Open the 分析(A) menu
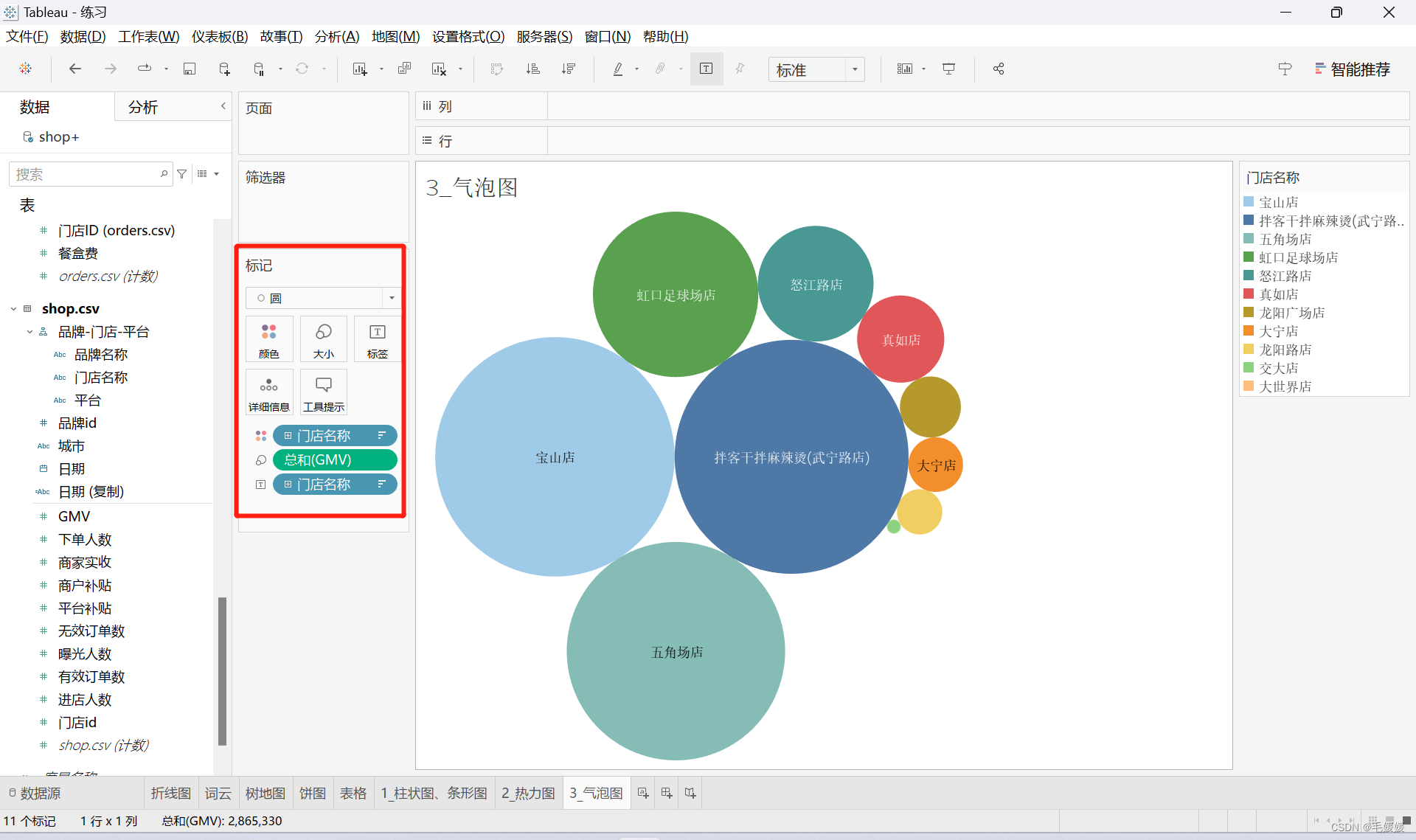The image size is (1416, 840). [x=337, y=36]
